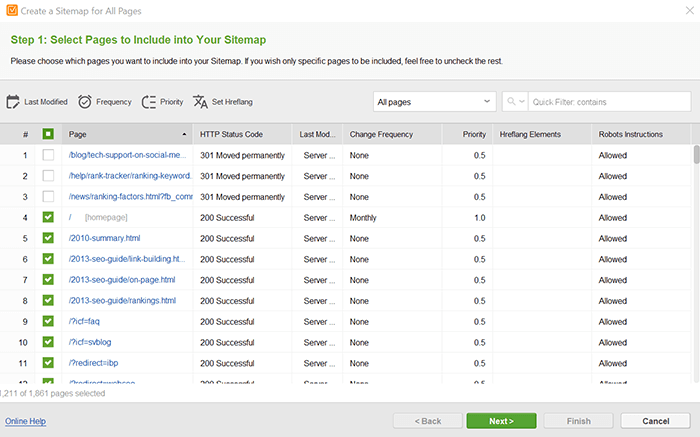Click the Cancel button
The width and height of the screenshot is (700, 437).
(x=655, y=421)
